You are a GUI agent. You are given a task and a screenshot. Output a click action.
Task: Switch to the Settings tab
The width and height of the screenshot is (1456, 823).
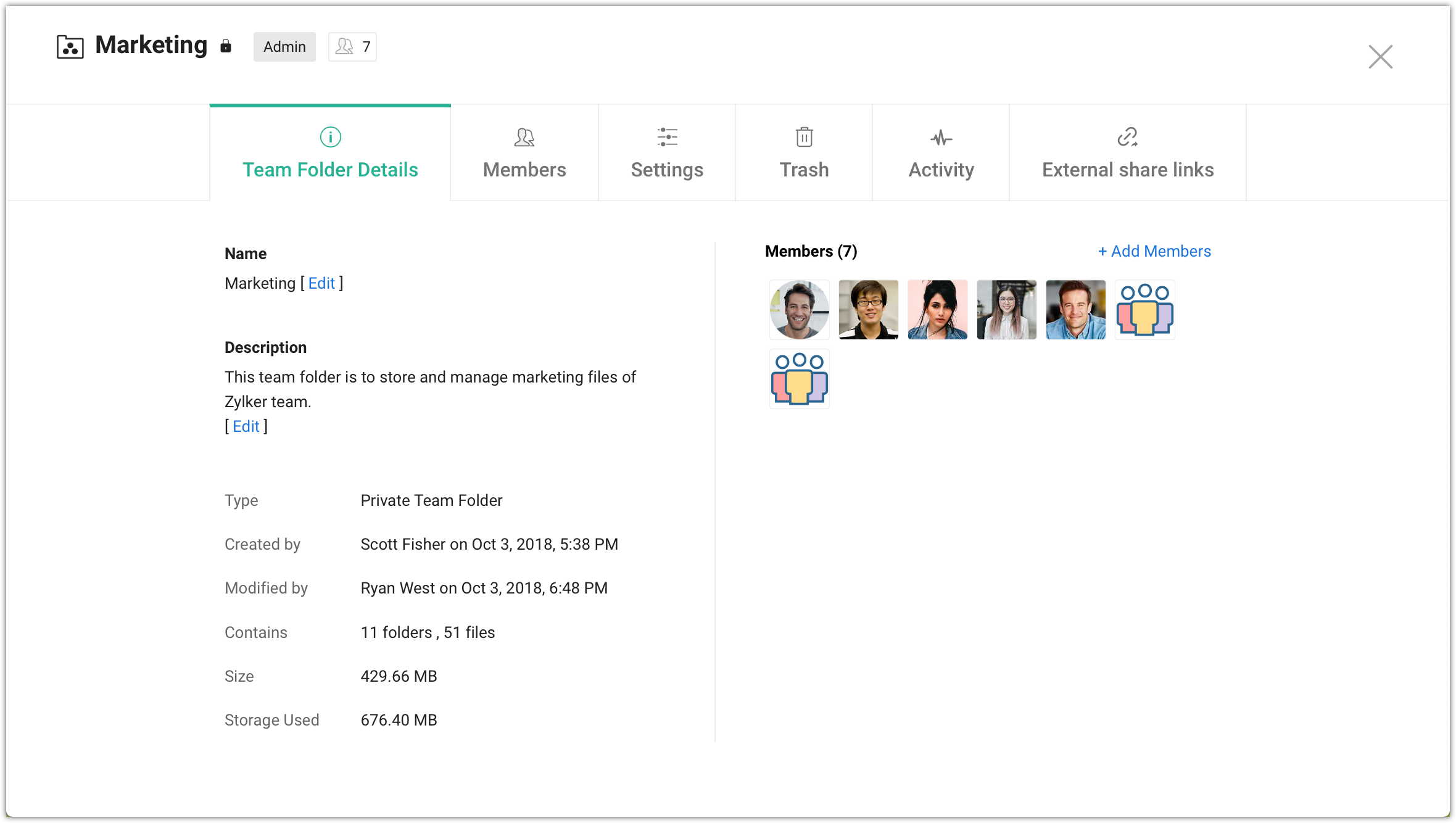(667, 169)
